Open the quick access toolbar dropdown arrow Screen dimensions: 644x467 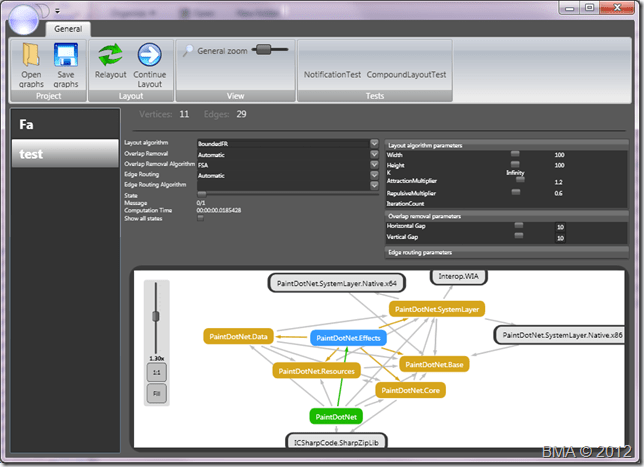point(58,11)
